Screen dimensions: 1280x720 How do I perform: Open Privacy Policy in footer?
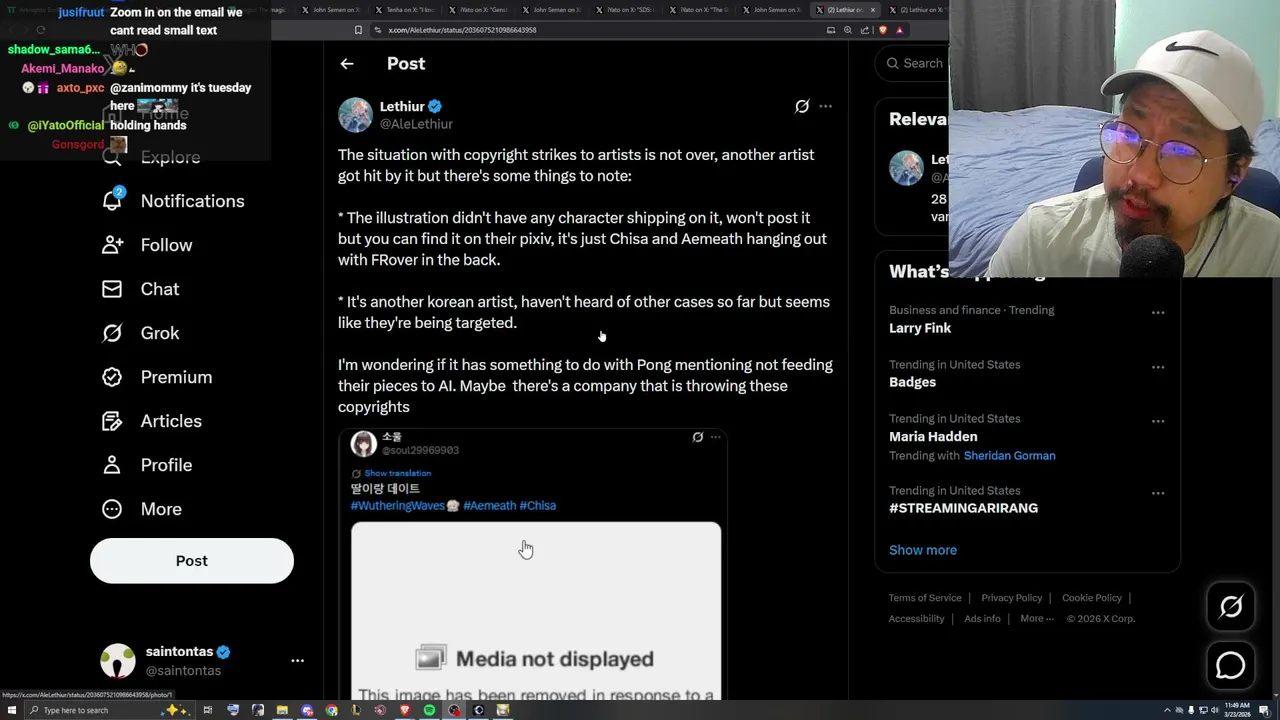pos(1012,598)
